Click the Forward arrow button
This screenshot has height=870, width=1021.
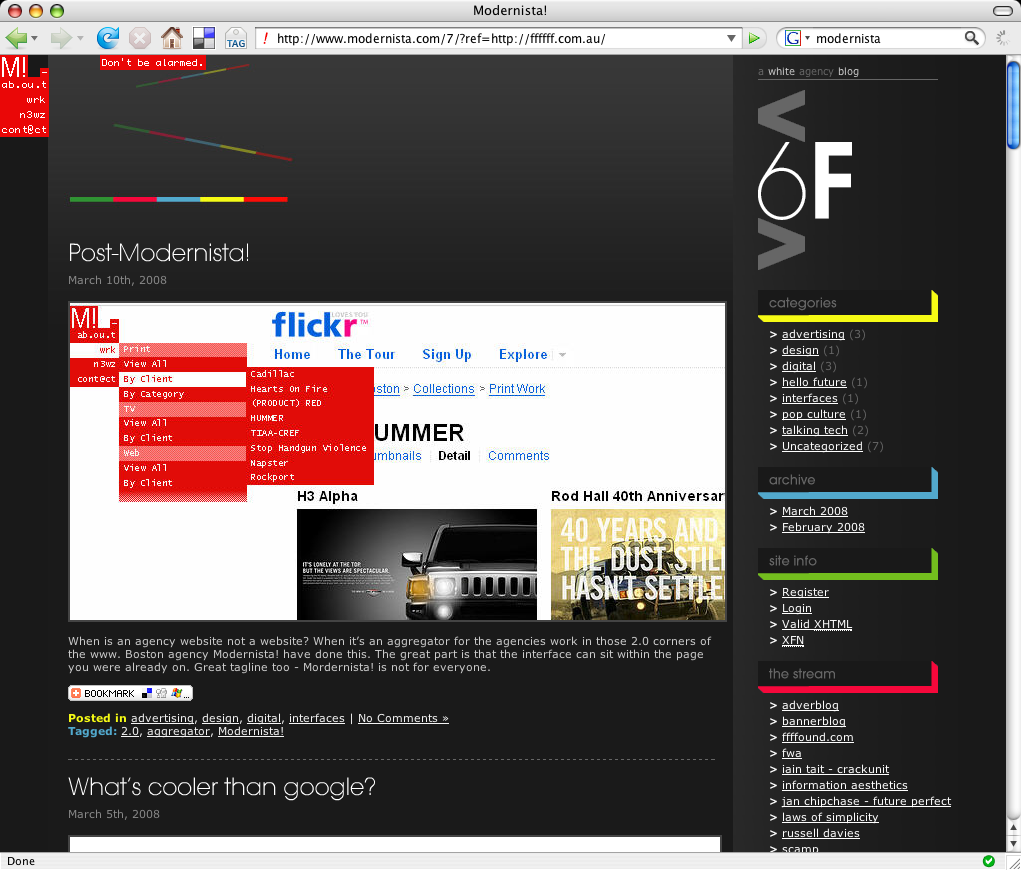61,38
